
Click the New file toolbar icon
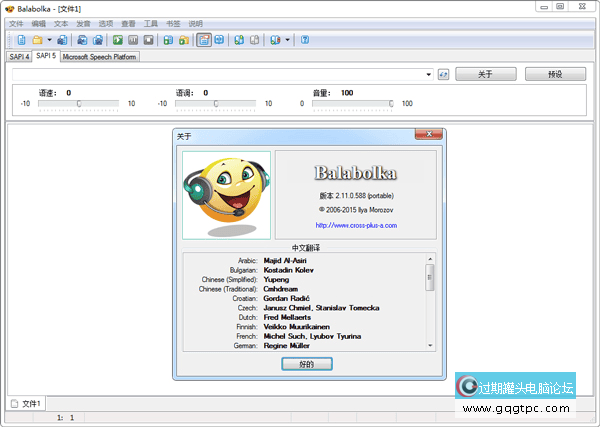22,40
